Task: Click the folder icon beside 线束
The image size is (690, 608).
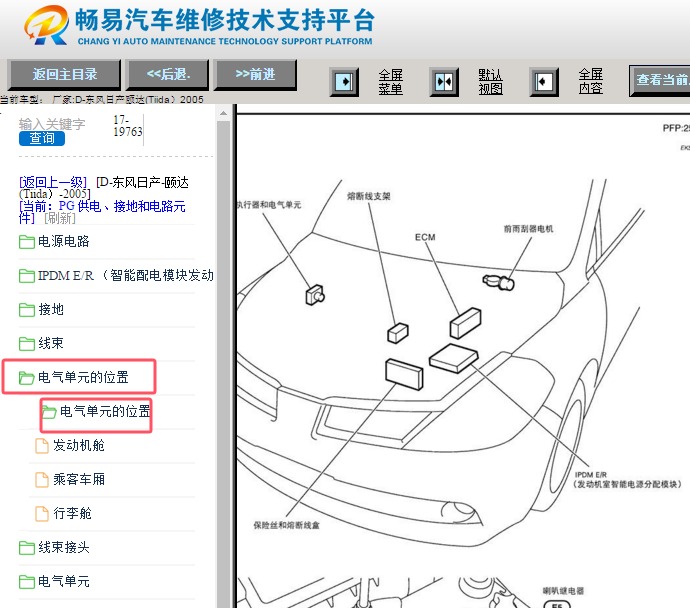Action: (27, 344)
